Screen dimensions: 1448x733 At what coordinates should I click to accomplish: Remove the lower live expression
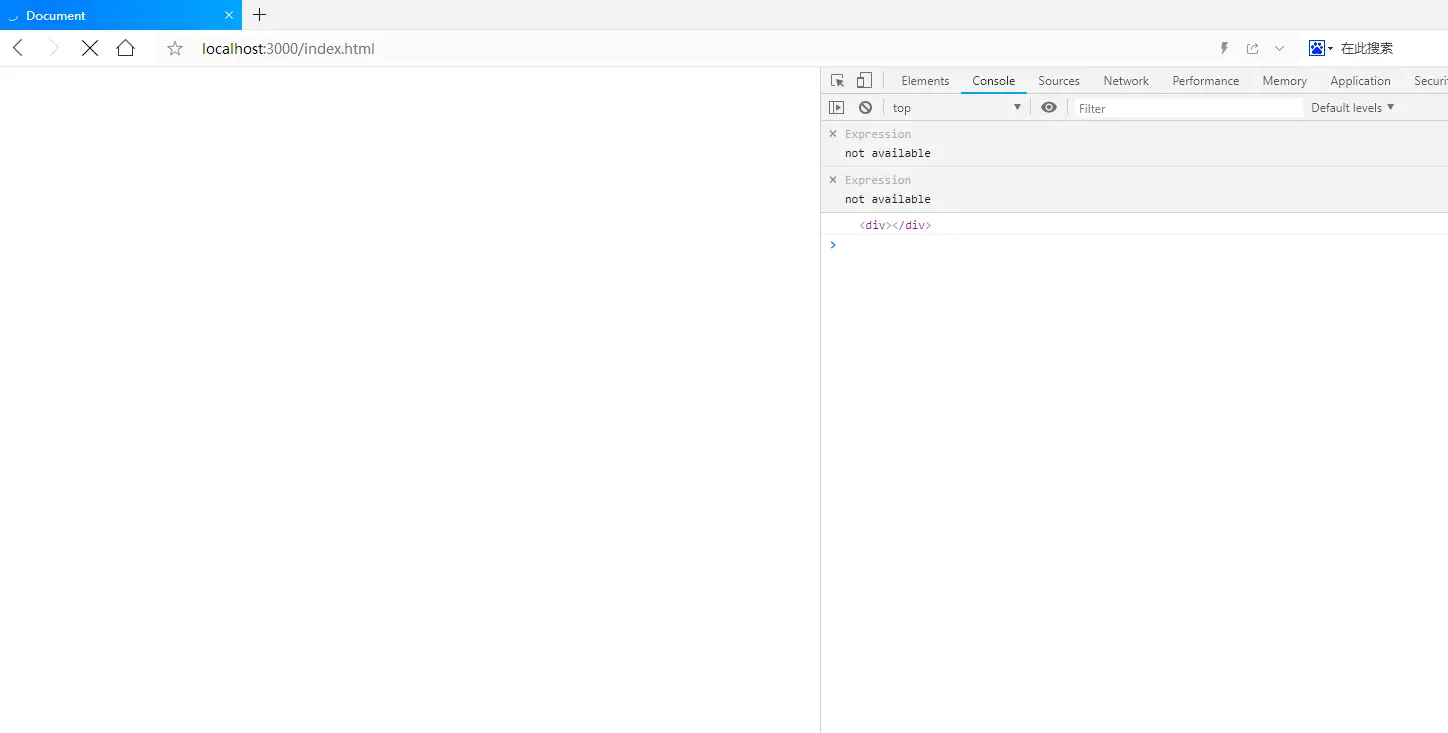tap(833, 180)
